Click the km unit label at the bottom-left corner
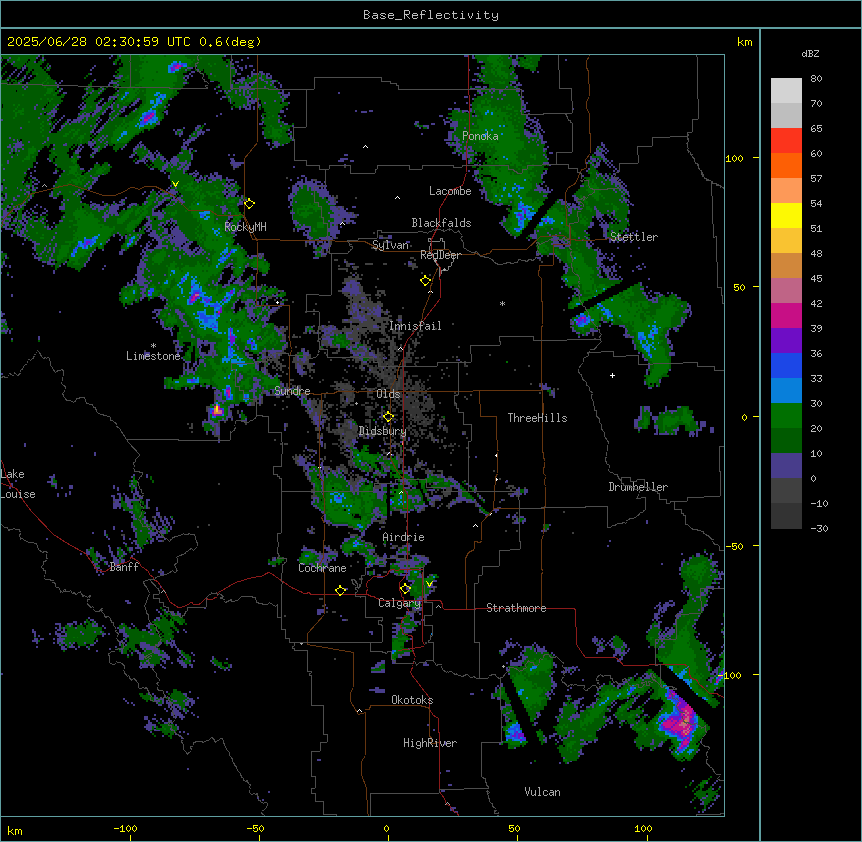Image resolution: width=862 pixels, height=842 pixels. [x=15, y=830]
